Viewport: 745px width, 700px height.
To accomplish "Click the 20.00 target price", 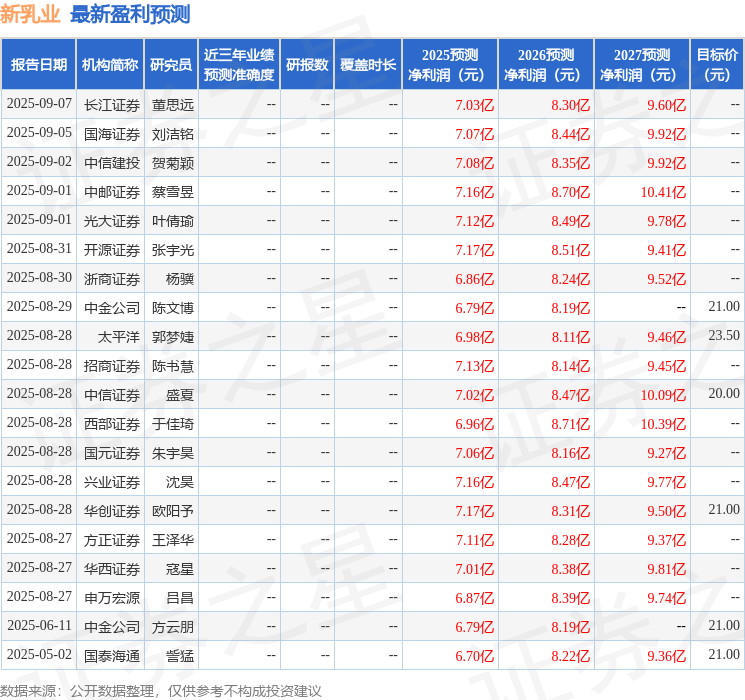I will (x=724, y=393).
